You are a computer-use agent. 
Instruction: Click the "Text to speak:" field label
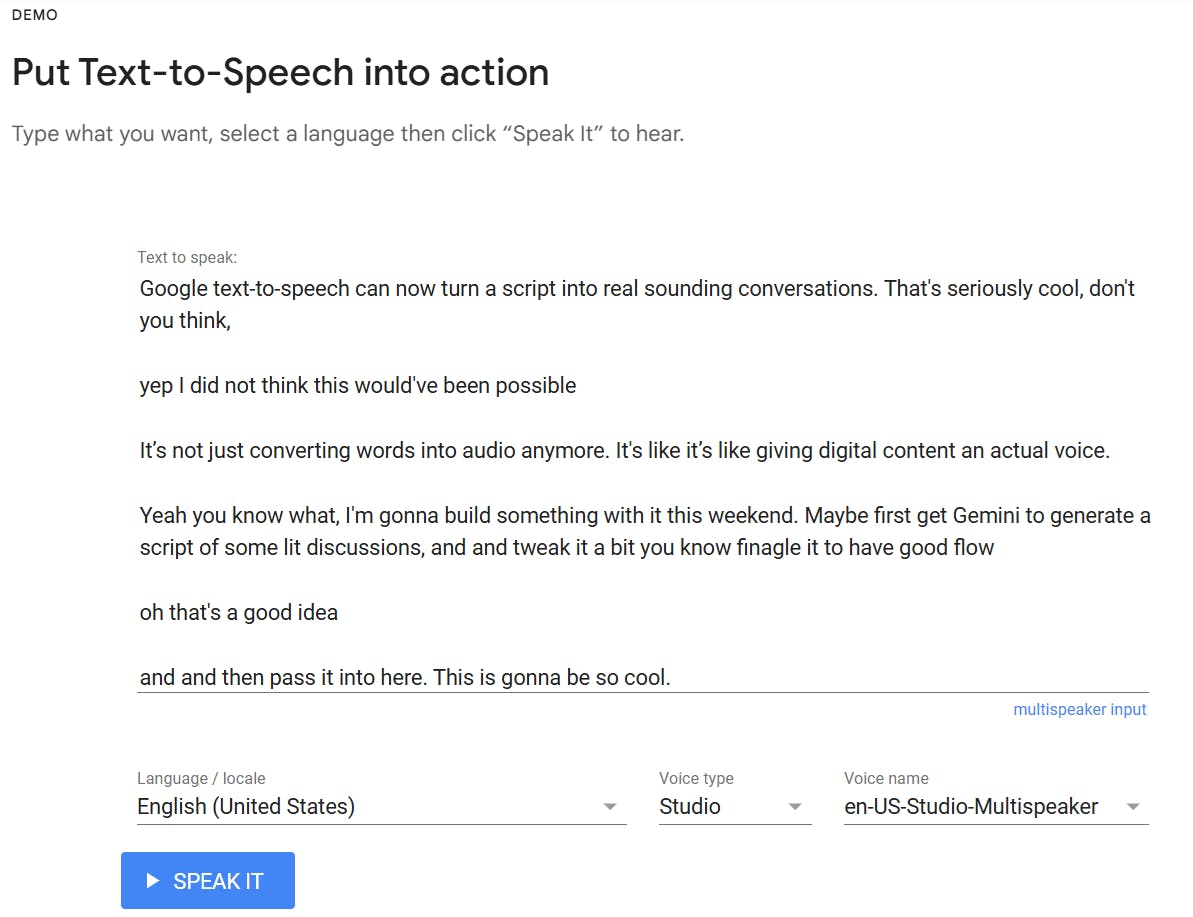pyautogui.click(x=187, y=258)
